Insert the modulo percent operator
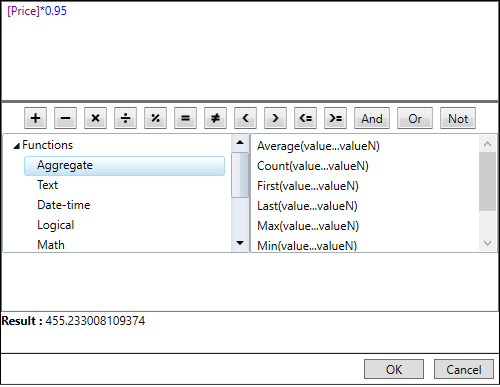 point(155,118)
